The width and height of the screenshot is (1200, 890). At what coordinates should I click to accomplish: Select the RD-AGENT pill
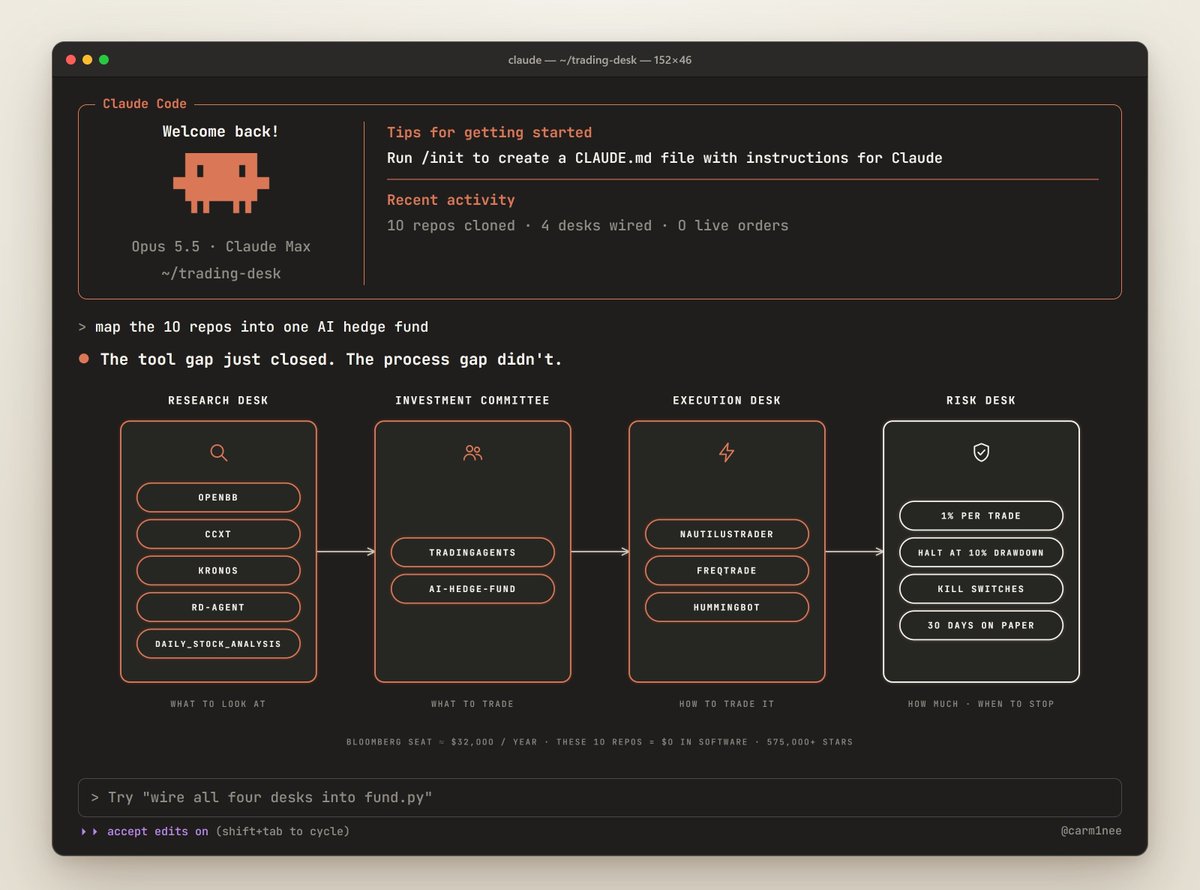[x=218, y=607]
